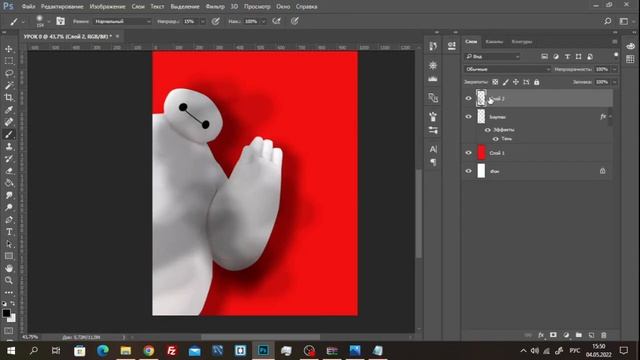
Task: Switch to the Каналы tab
Action: point(494,42)
